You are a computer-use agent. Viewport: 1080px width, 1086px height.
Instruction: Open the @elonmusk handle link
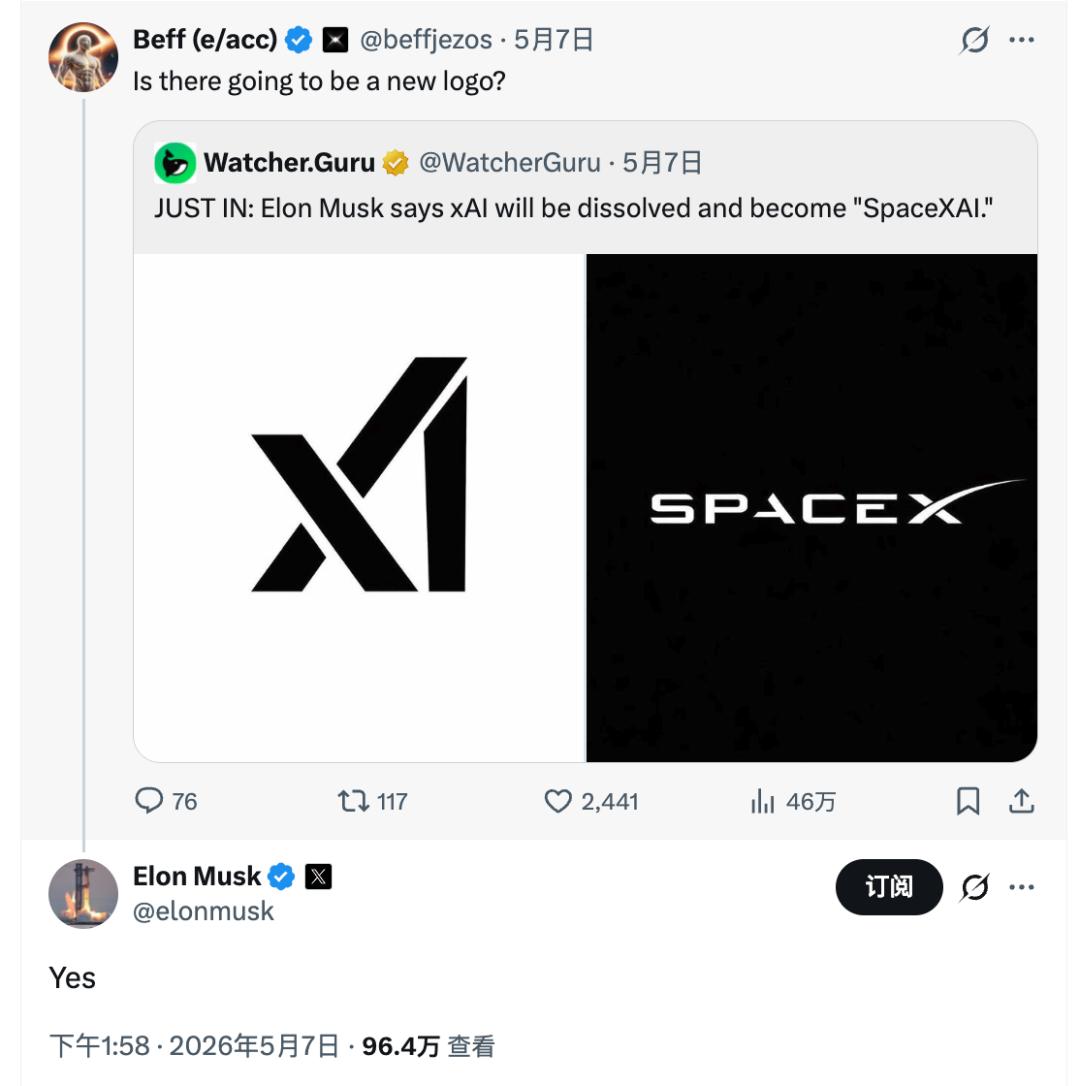[203, 911]
